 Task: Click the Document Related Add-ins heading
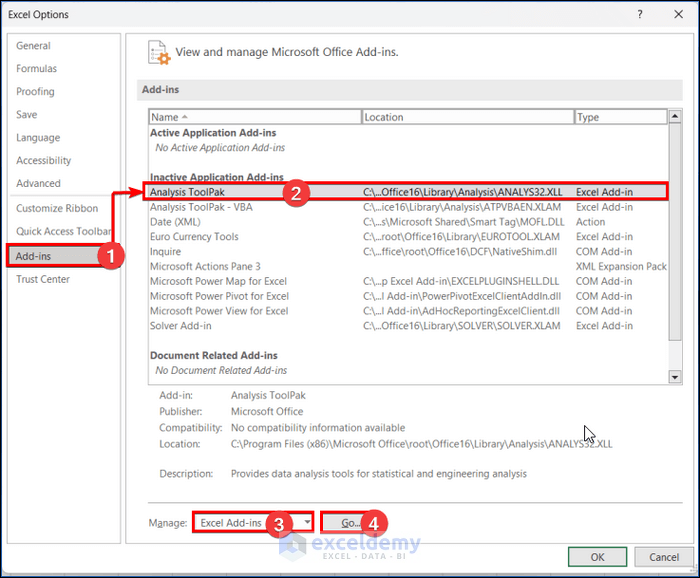click(x=213, y=355)
